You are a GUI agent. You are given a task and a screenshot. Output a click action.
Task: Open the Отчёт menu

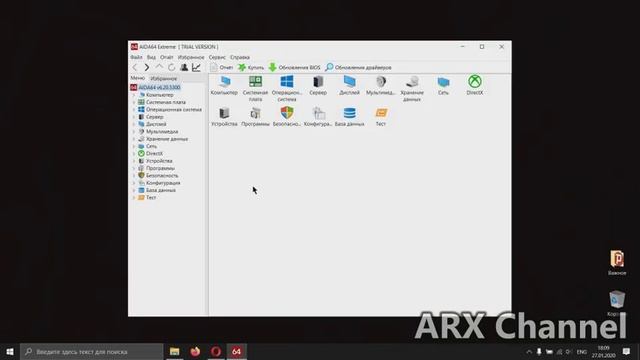[167, 57]
